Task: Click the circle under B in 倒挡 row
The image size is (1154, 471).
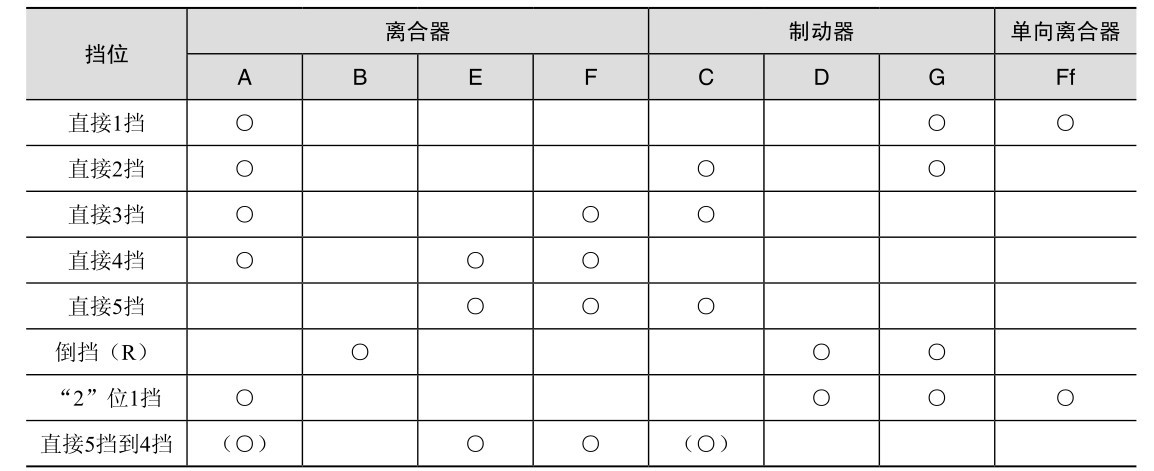Action: tap(360, 353)
